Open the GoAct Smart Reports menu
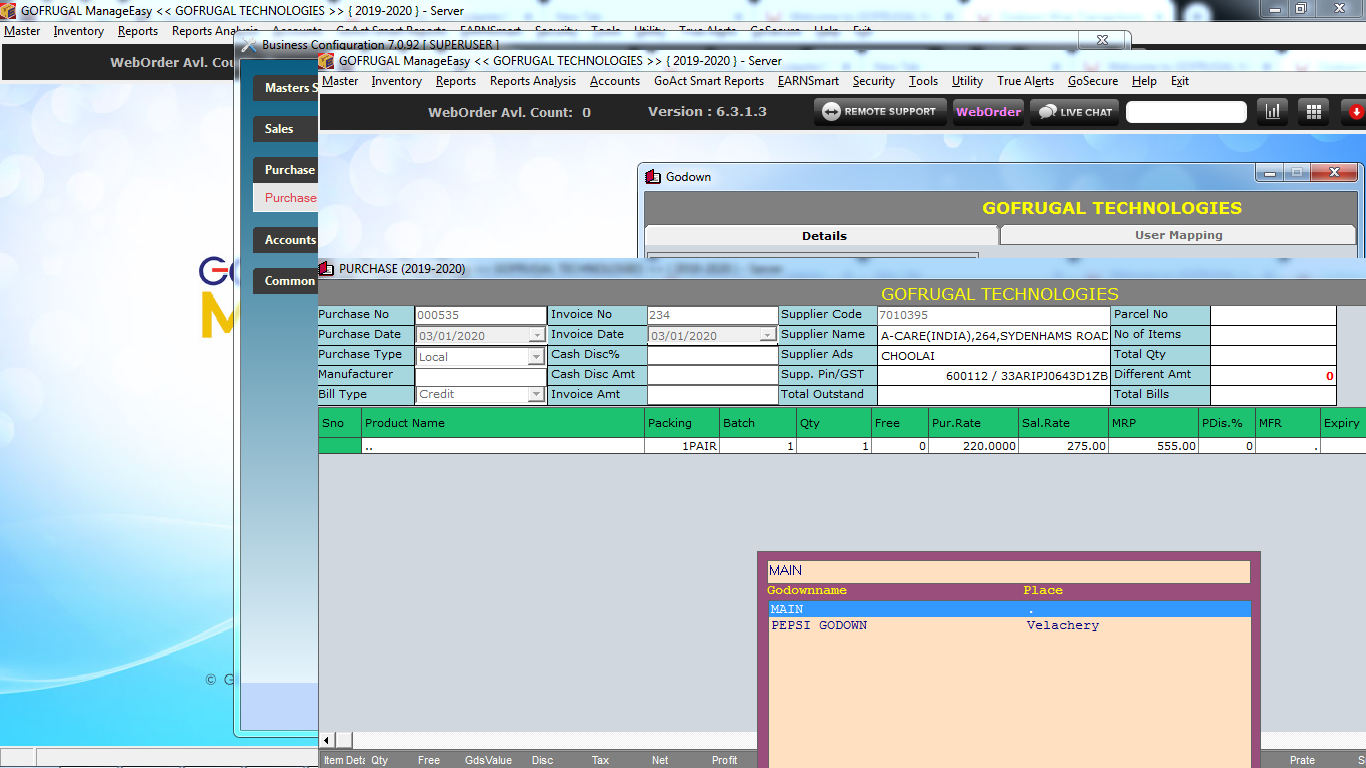Viewport: 1366px width, 768px height. [x=709, y=81]
